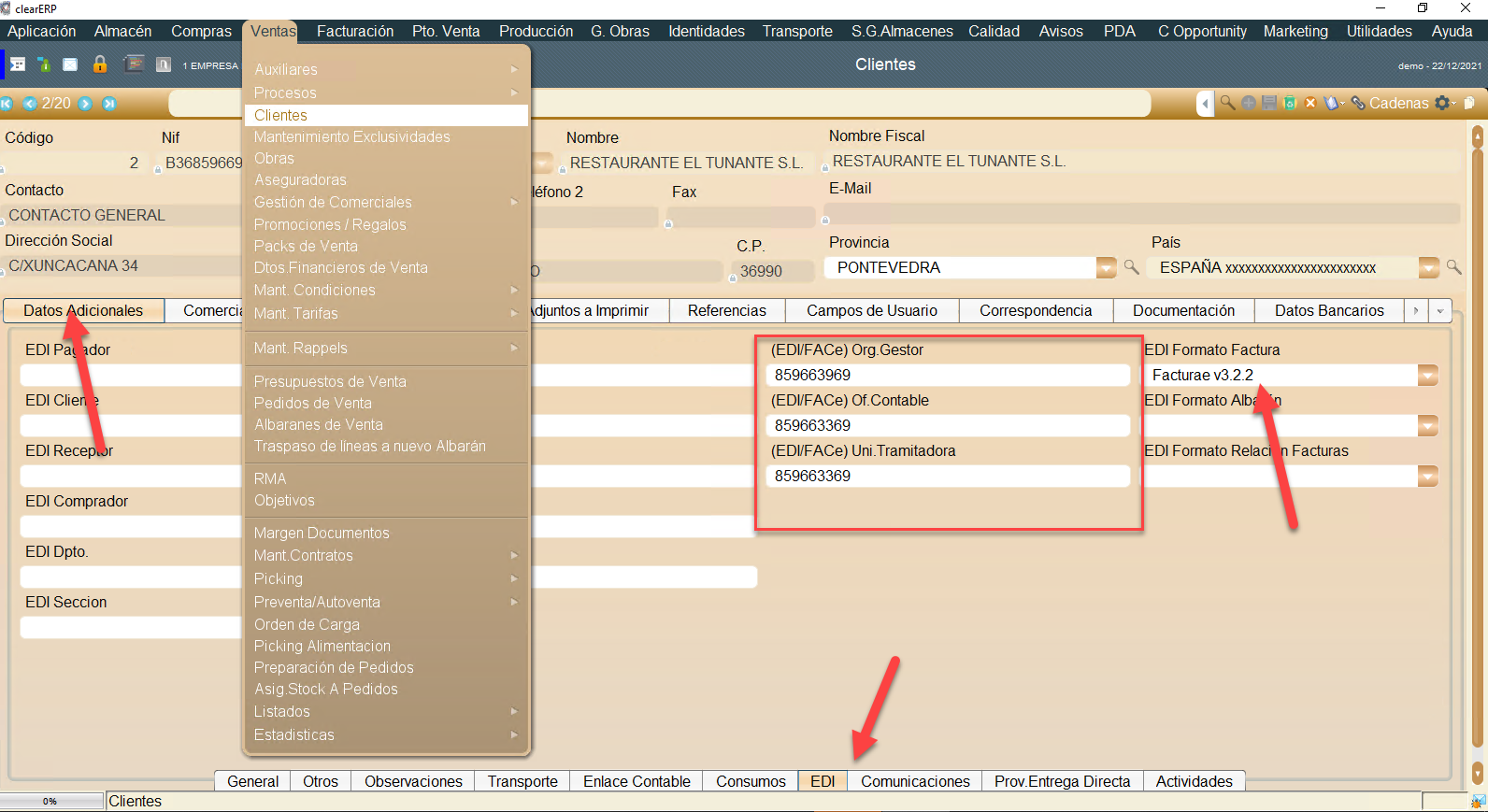Viewport: 1488px width, 812px height.
Task: Click the green recycle bin icon
Action: coord(1290,103)
